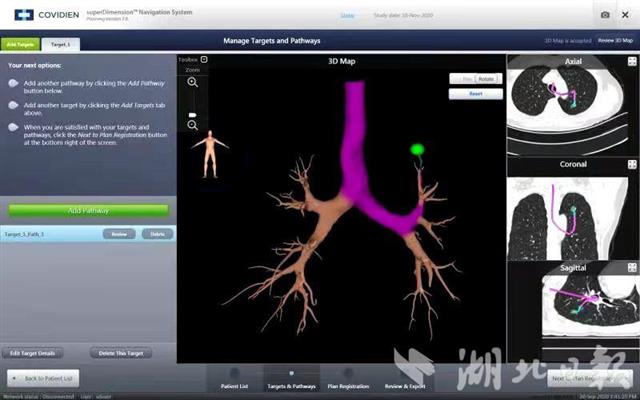Click the green target marker in 3D map
This screenshot has width=640, height=400.
click(418, 150)
